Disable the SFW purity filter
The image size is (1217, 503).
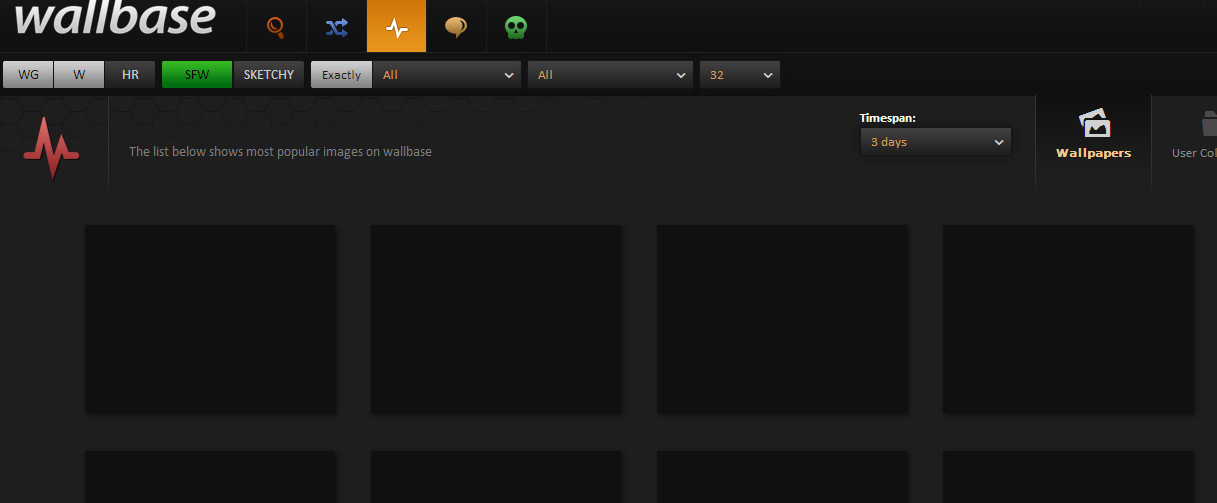click(197, 75)
